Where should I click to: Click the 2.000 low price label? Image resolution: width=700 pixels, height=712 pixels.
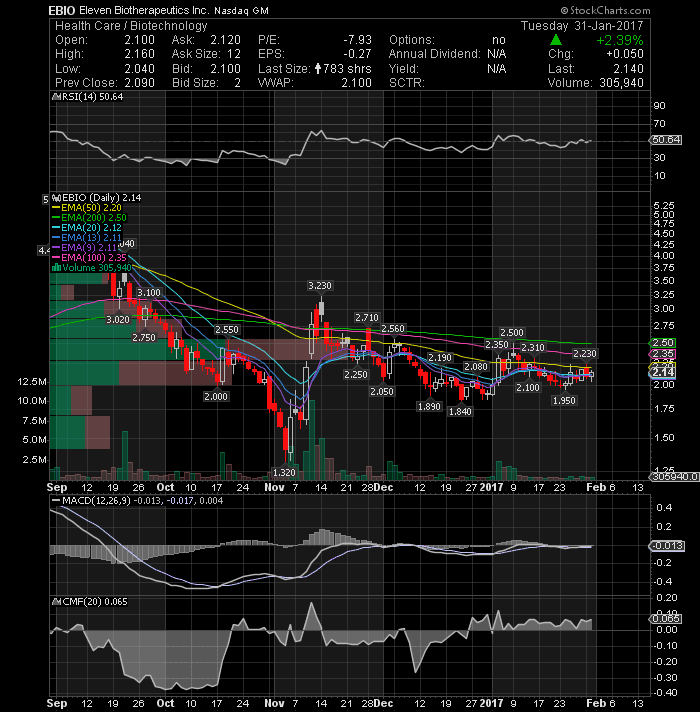click(216, 397)
